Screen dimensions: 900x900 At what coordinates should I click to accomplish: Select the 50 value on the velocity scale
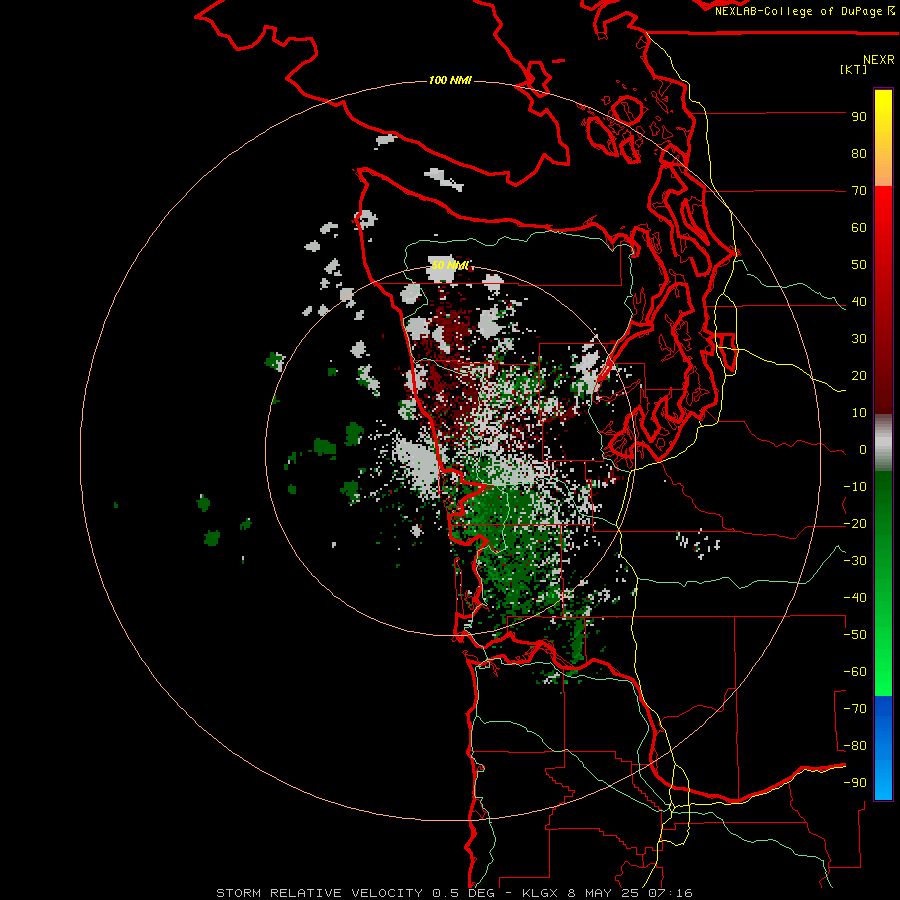click(x=859, y=265)
